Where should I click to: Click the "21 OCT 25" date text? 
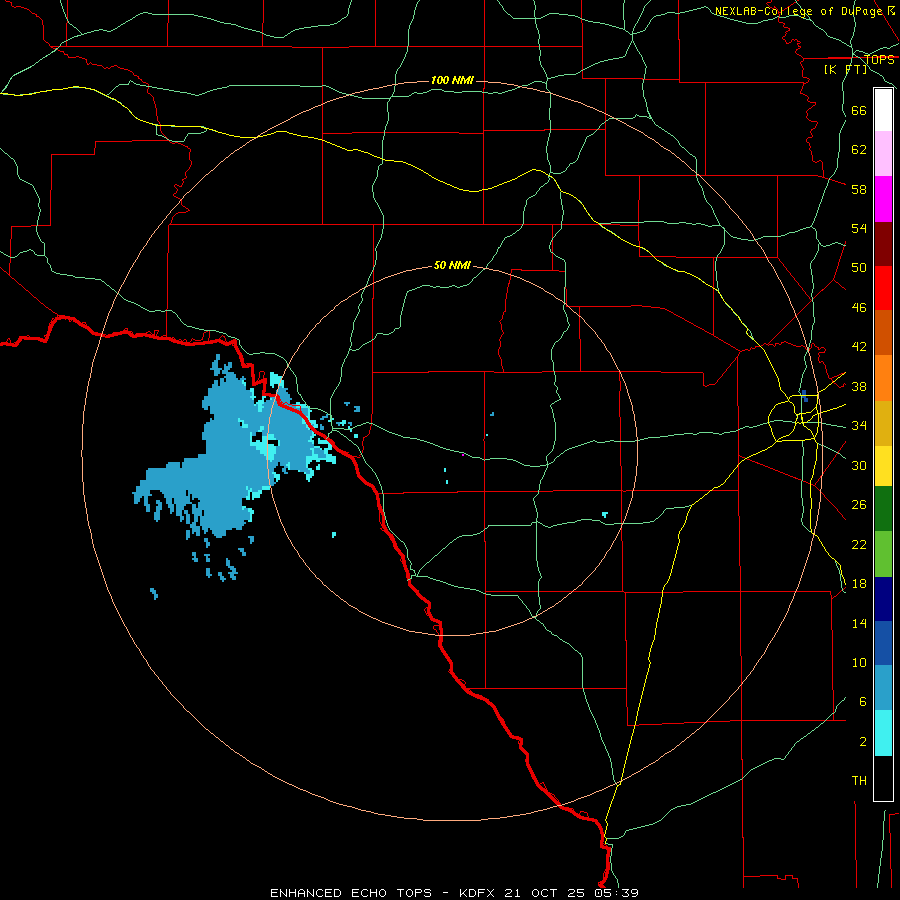point(544,893)
